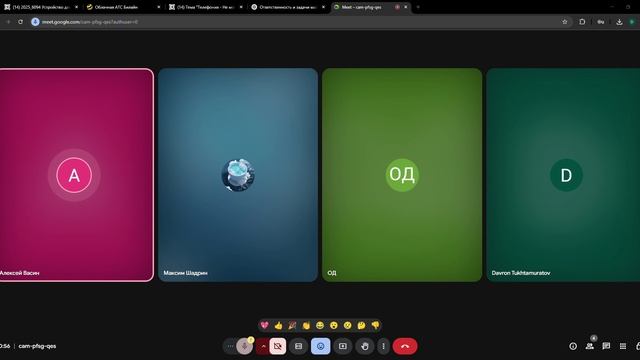Select Алексей Васин participant tile
The image size is (640, 360).
click(76, 175)
